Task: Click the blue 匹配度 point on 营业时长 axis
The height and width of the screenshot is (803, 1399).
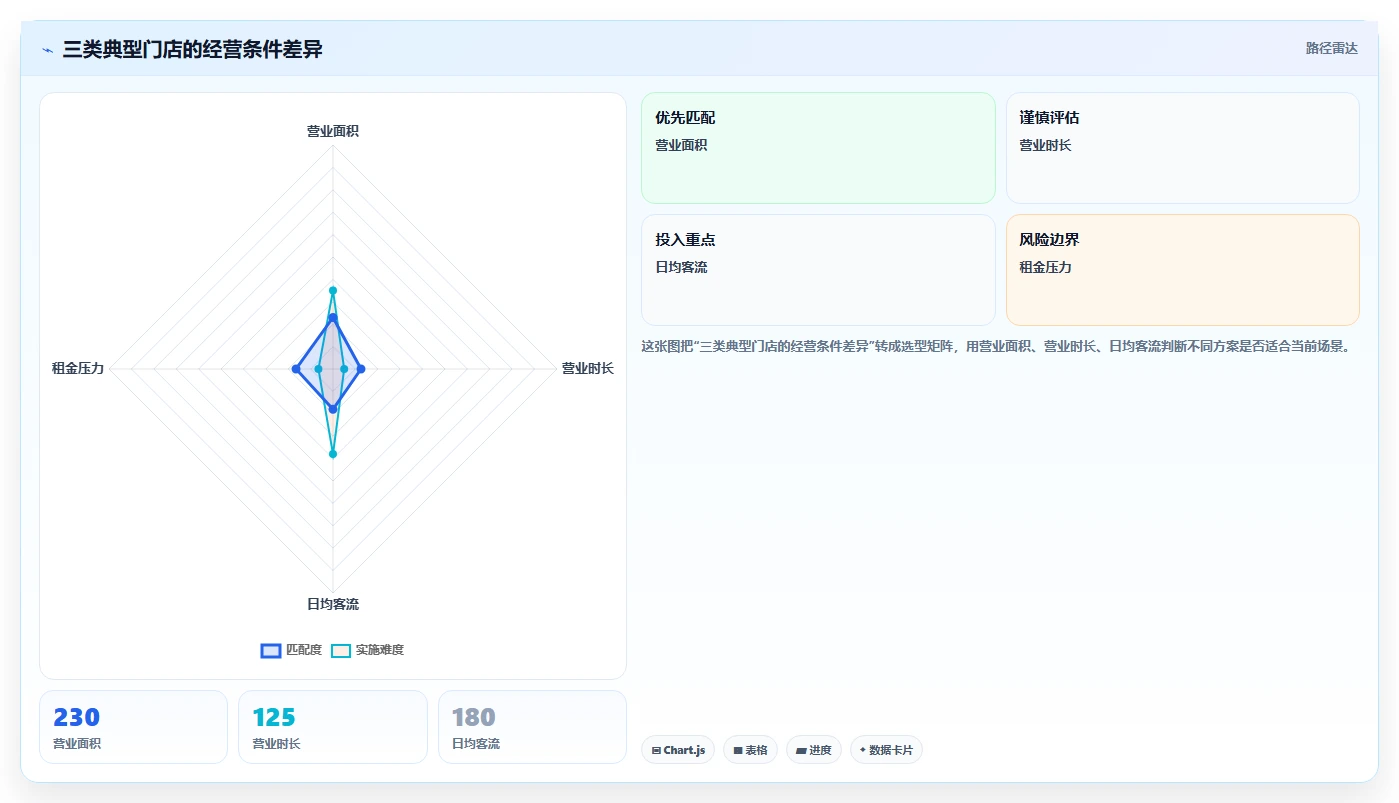Action: (x=361, y=369)
